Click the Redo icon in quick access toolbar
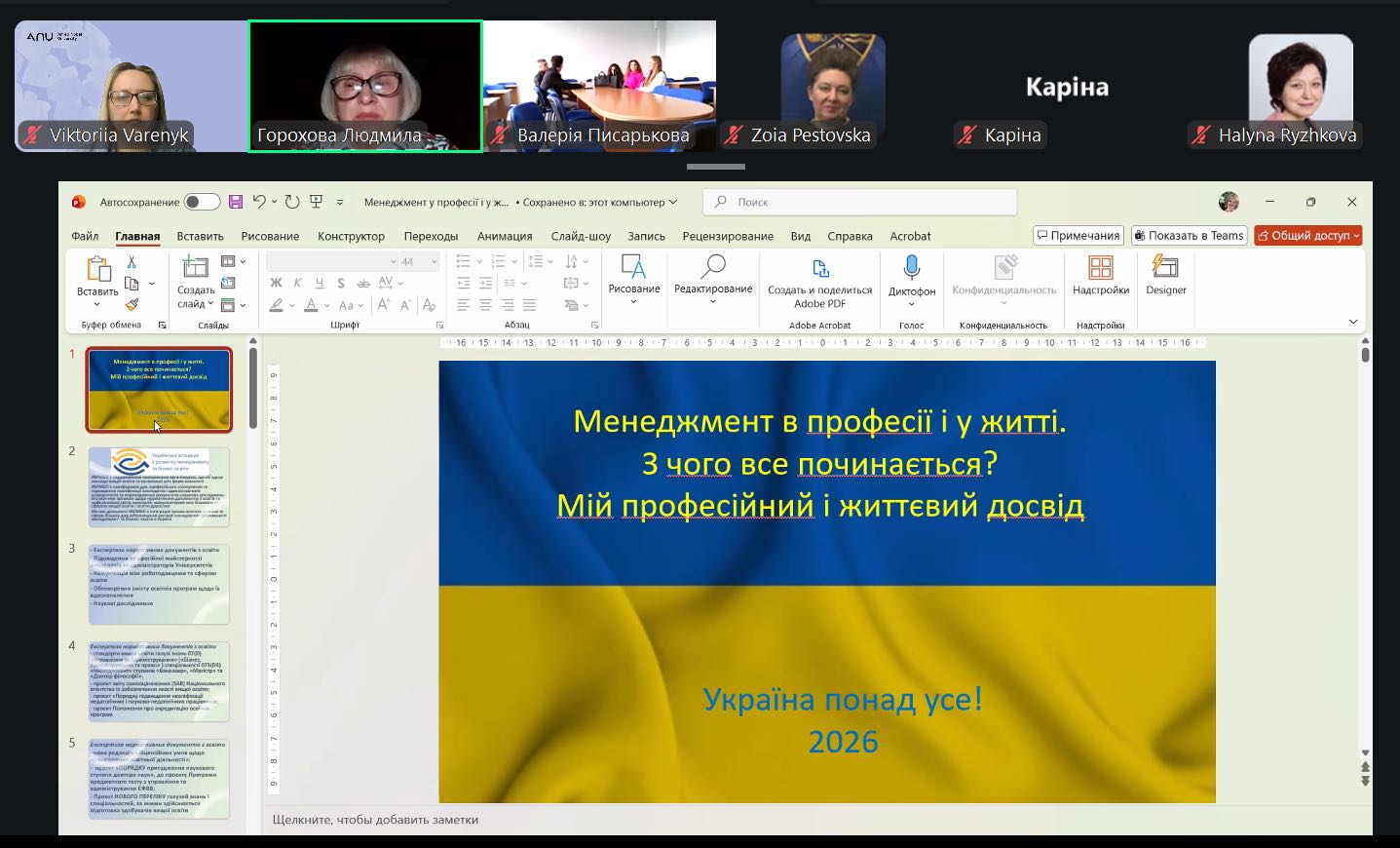 pyautogui.click(x=292, y=202)
